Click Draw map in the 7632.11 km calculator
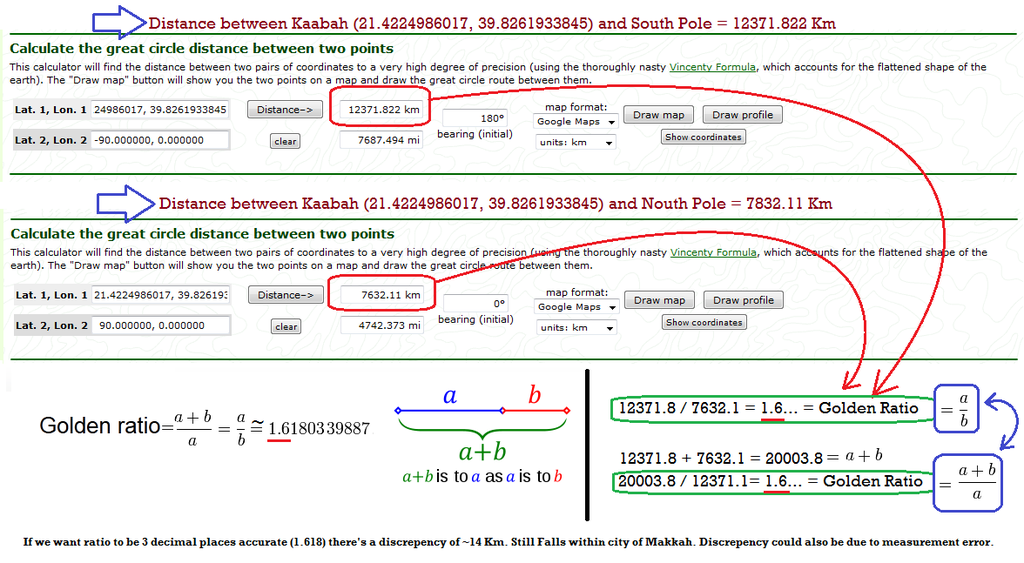 point(659,300)
